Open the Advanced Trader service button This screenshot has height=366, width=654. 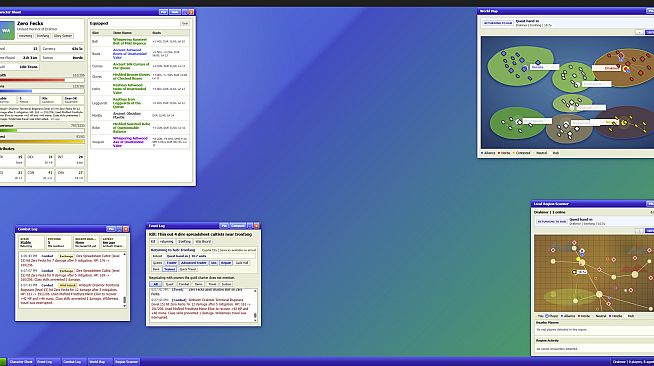[194, 263]
